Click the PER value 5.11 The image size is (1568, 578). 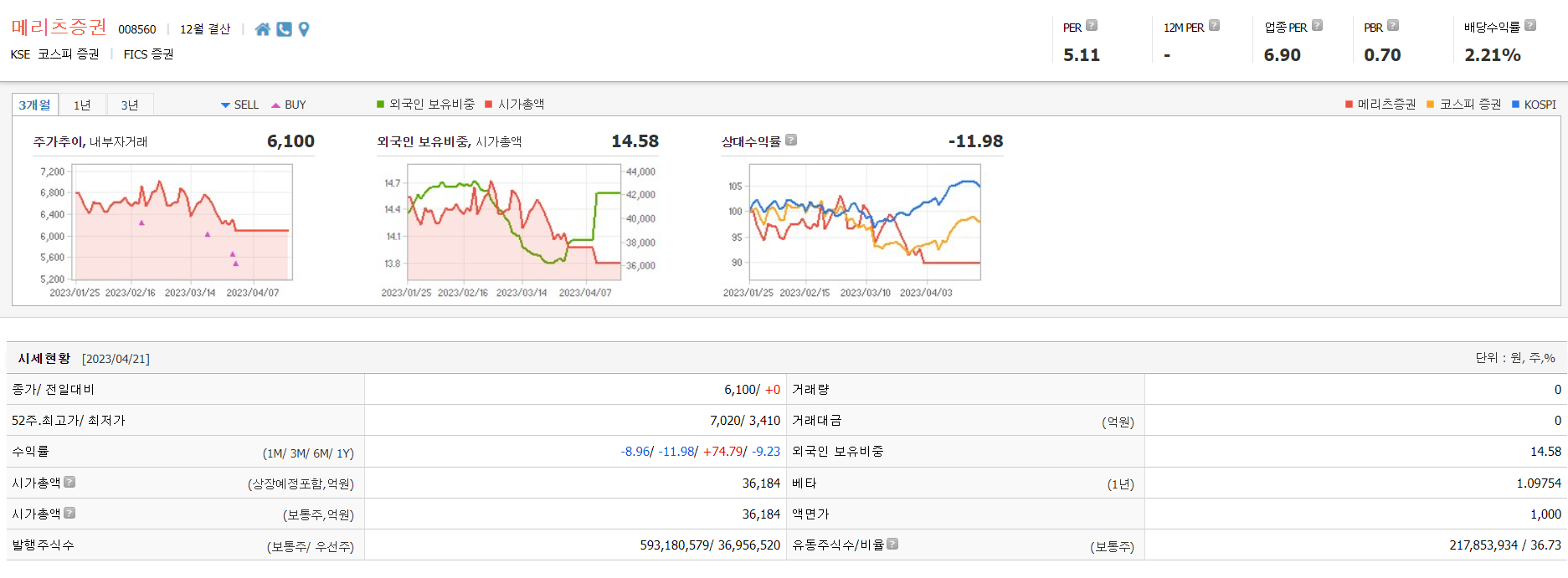[x=1082, y=55]
